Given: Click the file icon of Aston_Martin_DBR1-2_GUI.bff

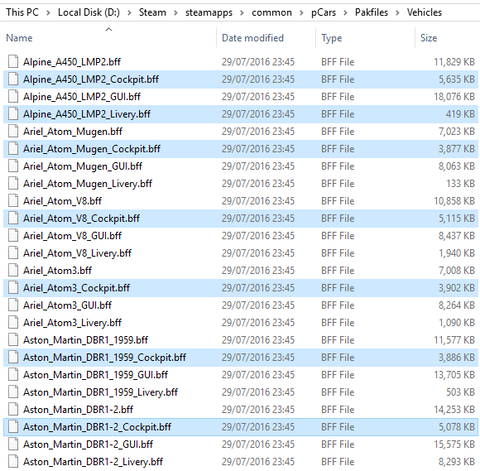Looking at the screenshot, I should click(x=13, y=444).
